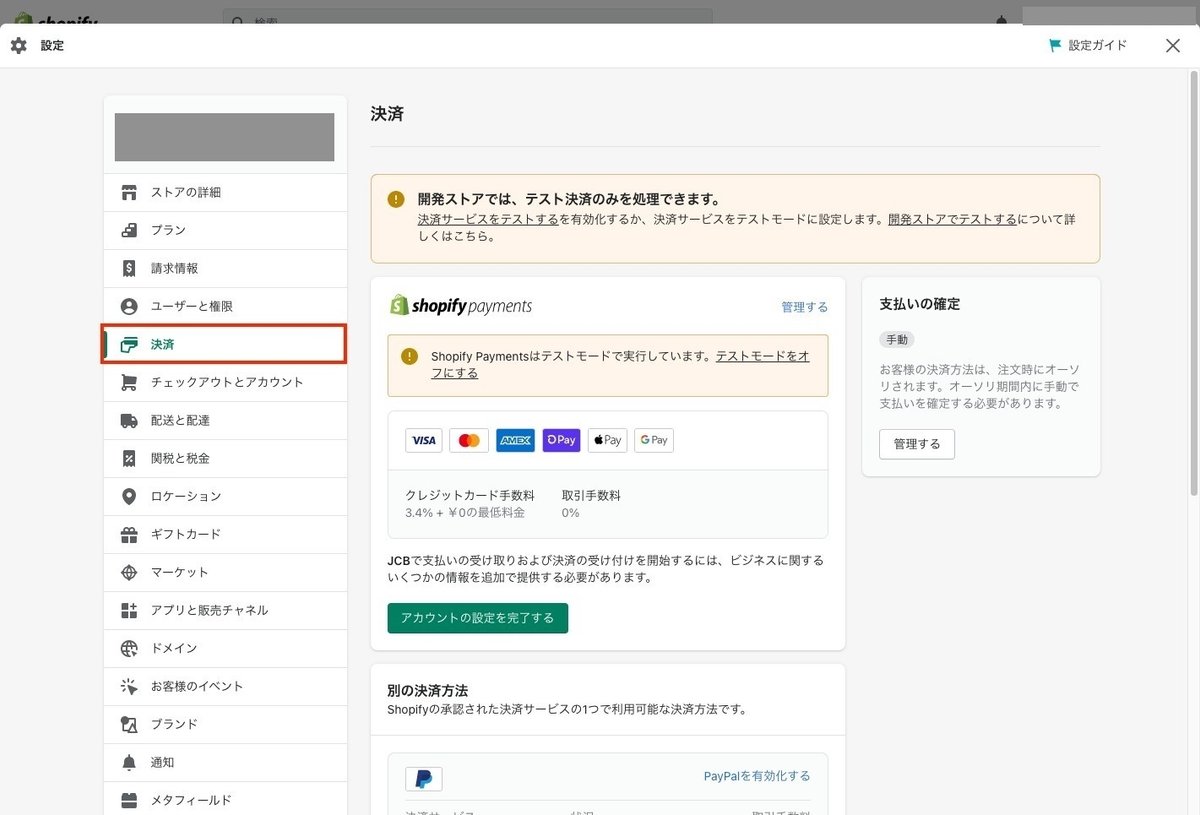Click the taxes percent receipt icon

coord(129,458)
